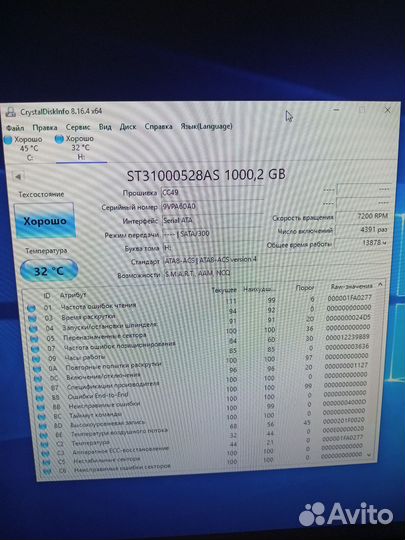Click status icon for C3 Аппаратное ECC-восстановление
Viewport: 405px width, 540px height.
click(x=45, y=454)
